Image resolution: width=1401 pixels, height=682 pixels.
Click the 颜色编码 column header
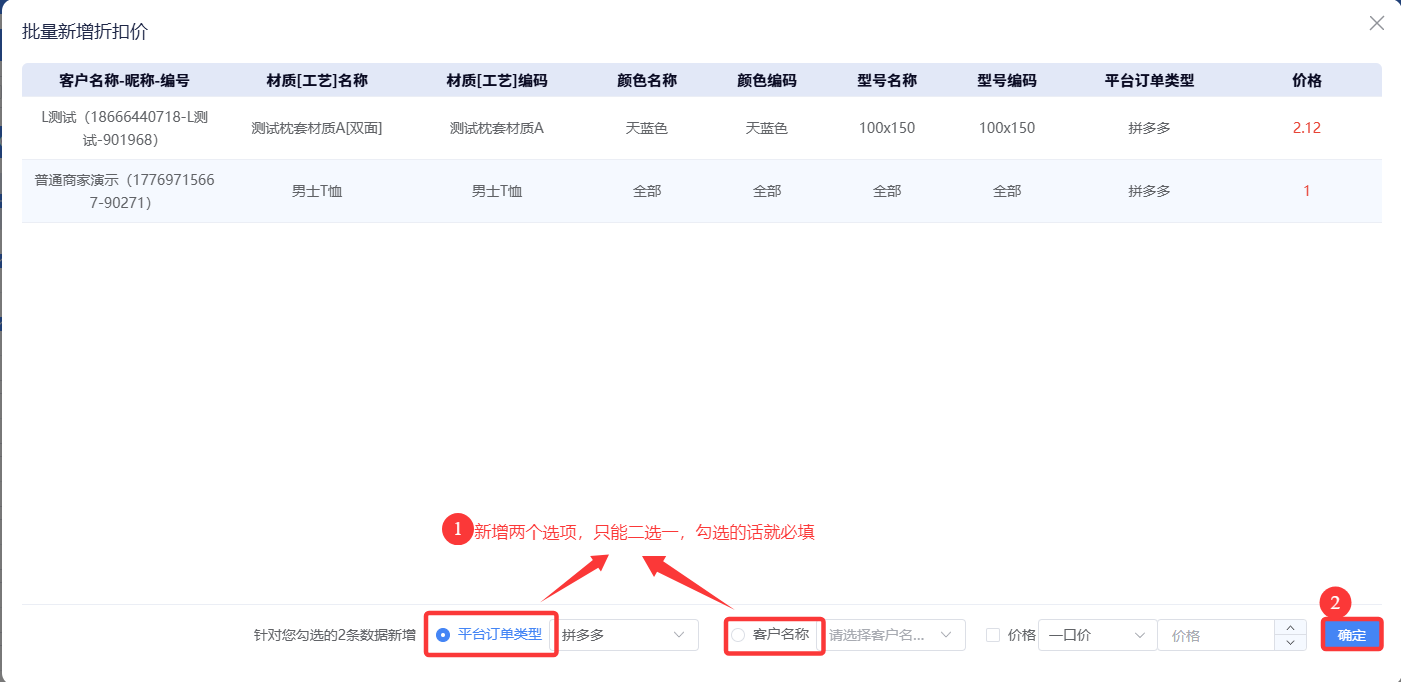pyautogui.click(x=767, y=80)
